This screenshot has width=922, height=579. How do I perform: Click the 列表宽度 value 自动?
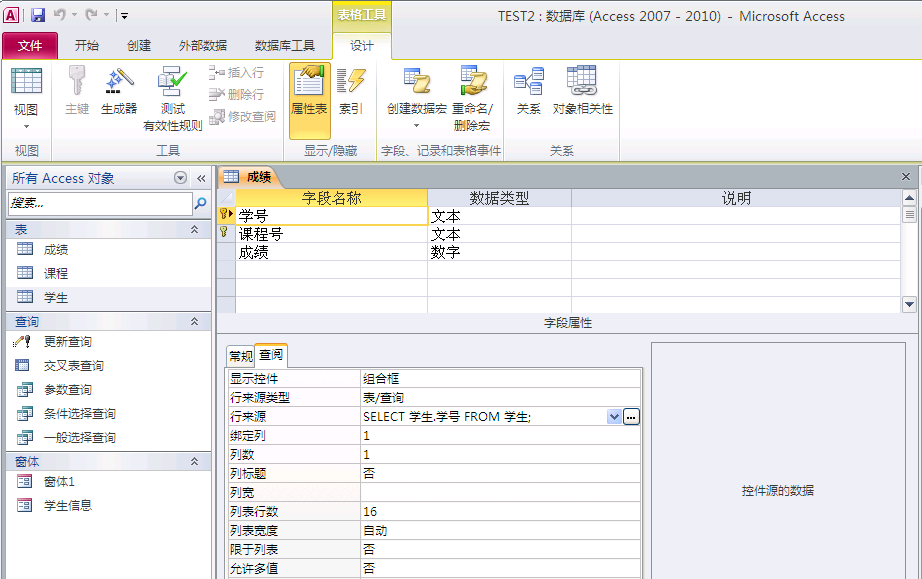point(500,530)
